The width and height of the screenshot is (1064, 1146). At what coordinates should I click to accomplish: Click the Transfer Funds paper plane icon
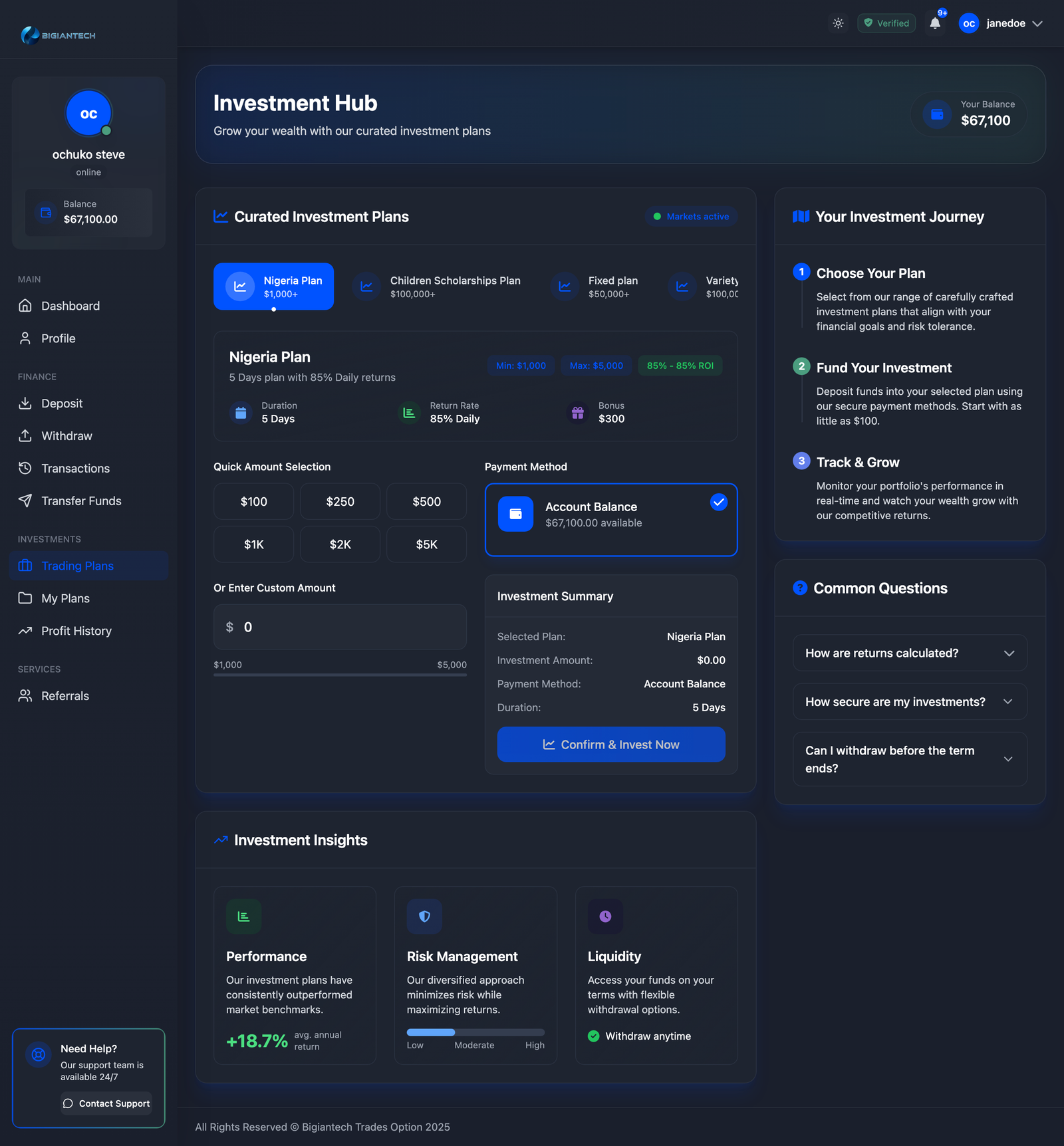[25, 501]
